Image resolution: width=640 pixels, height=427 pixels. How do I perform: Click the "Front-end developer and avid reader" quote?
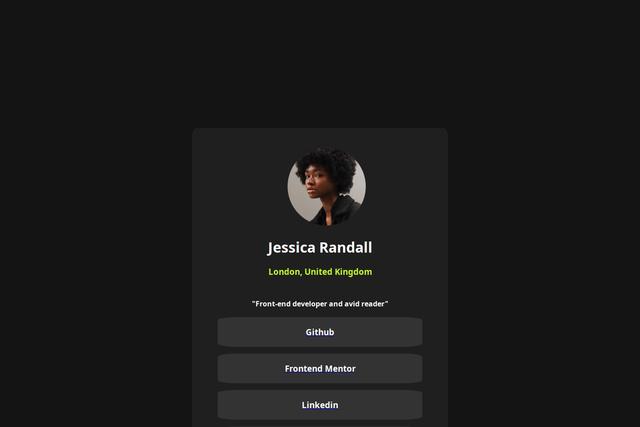tap(320, 304)
